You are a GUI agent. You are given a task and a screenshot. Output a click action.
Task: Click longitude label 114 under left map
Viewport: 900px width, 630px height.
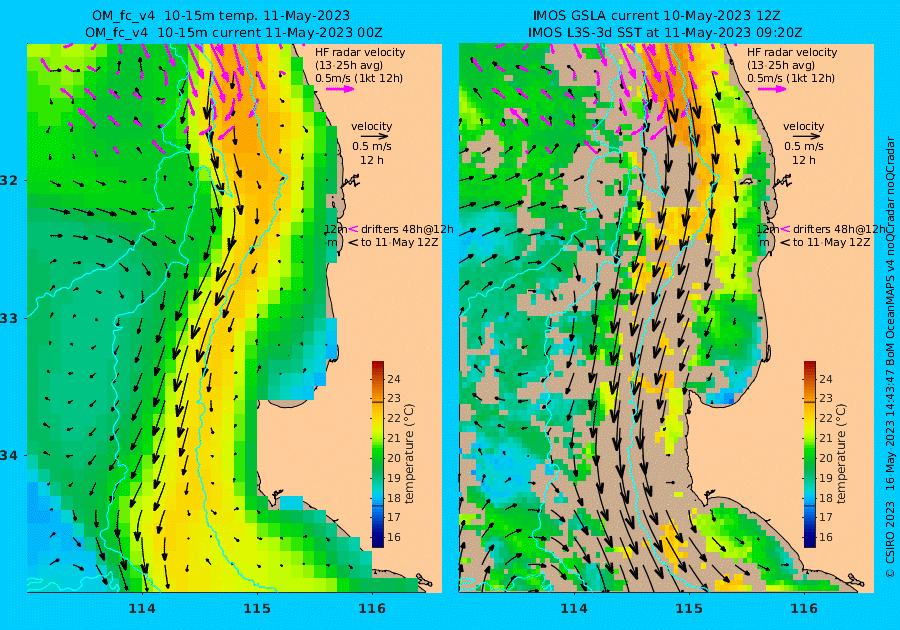tap(142, 609)
